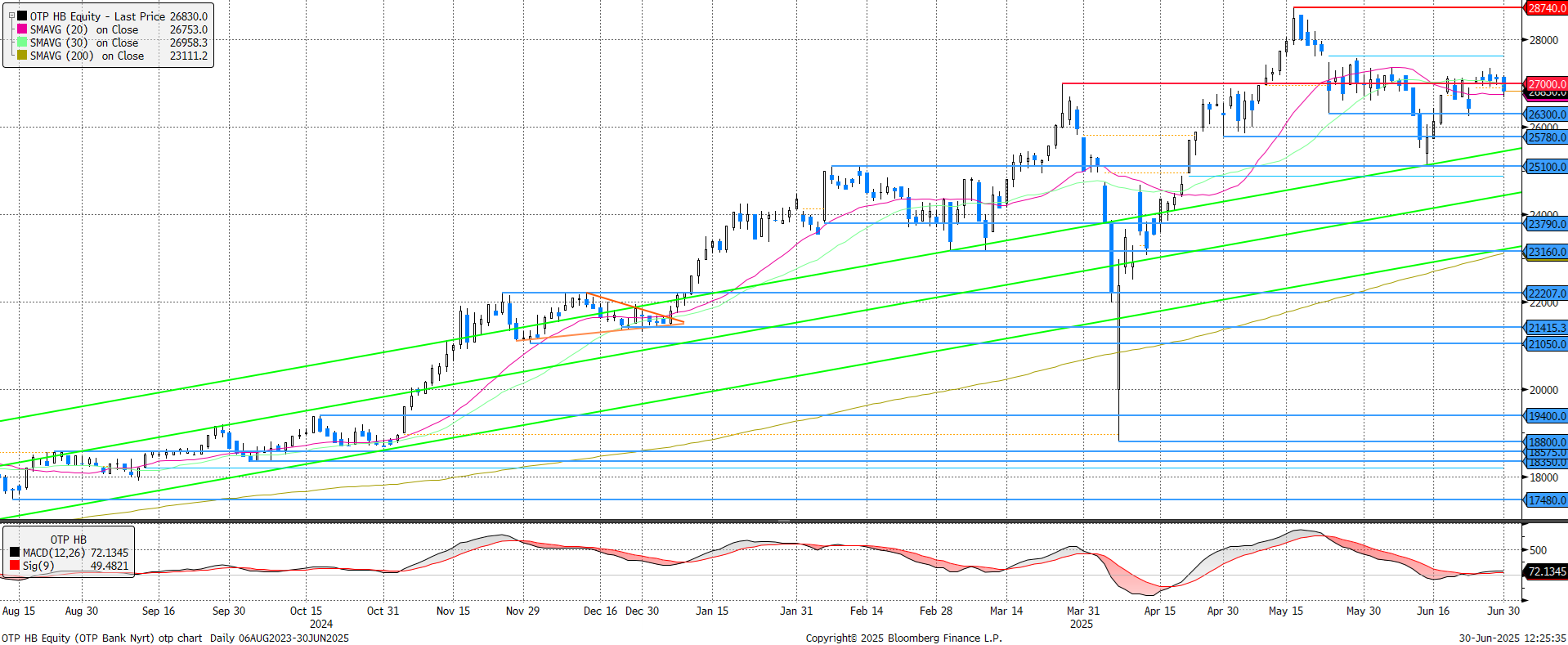
Task: Click the Sig(9) value 49.4821
Action: [109, 566]
